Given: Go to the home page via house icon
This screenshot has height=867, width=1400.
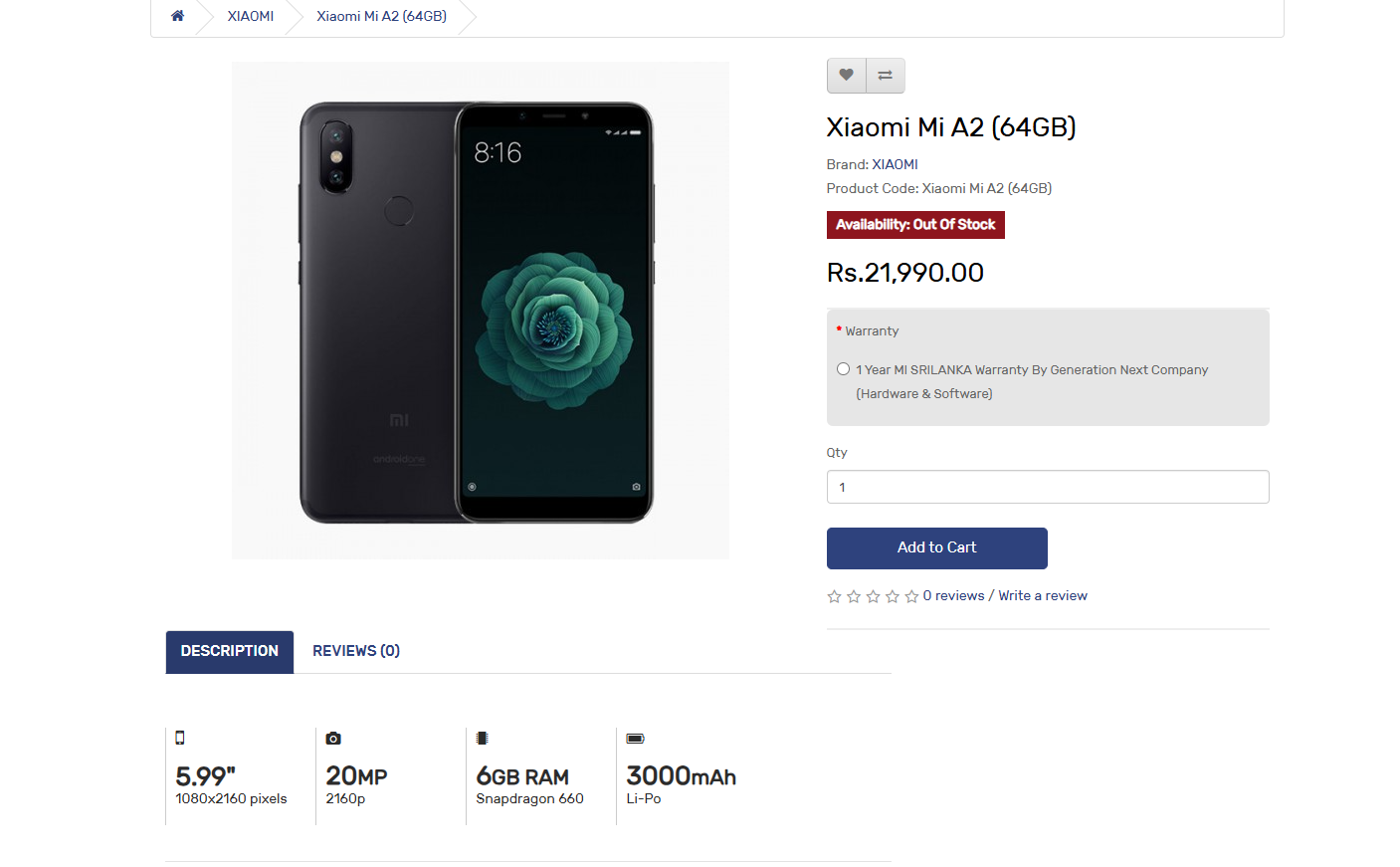Looking at the screenshot, I should coord(177,16).
